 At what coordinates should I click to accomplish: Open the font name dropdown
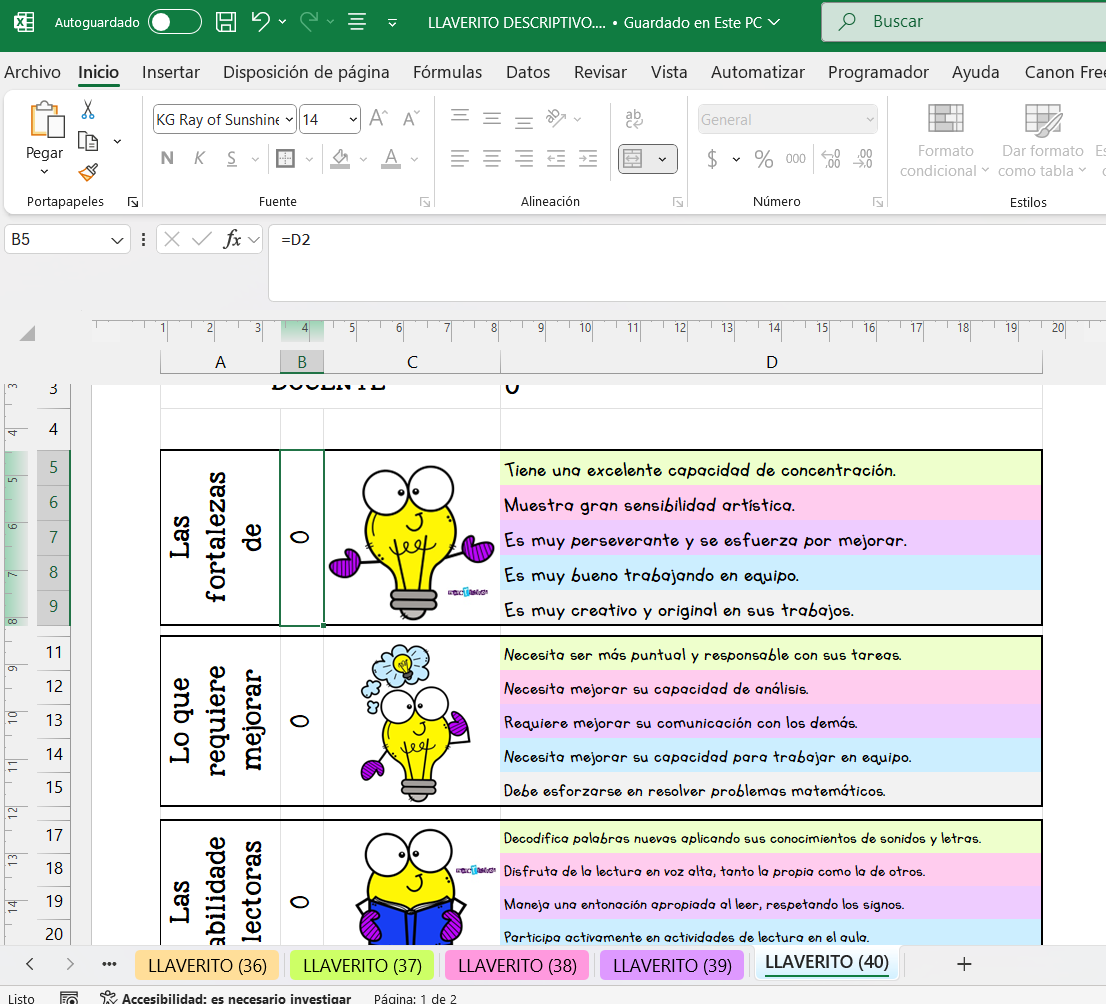(x=290, y=120)
